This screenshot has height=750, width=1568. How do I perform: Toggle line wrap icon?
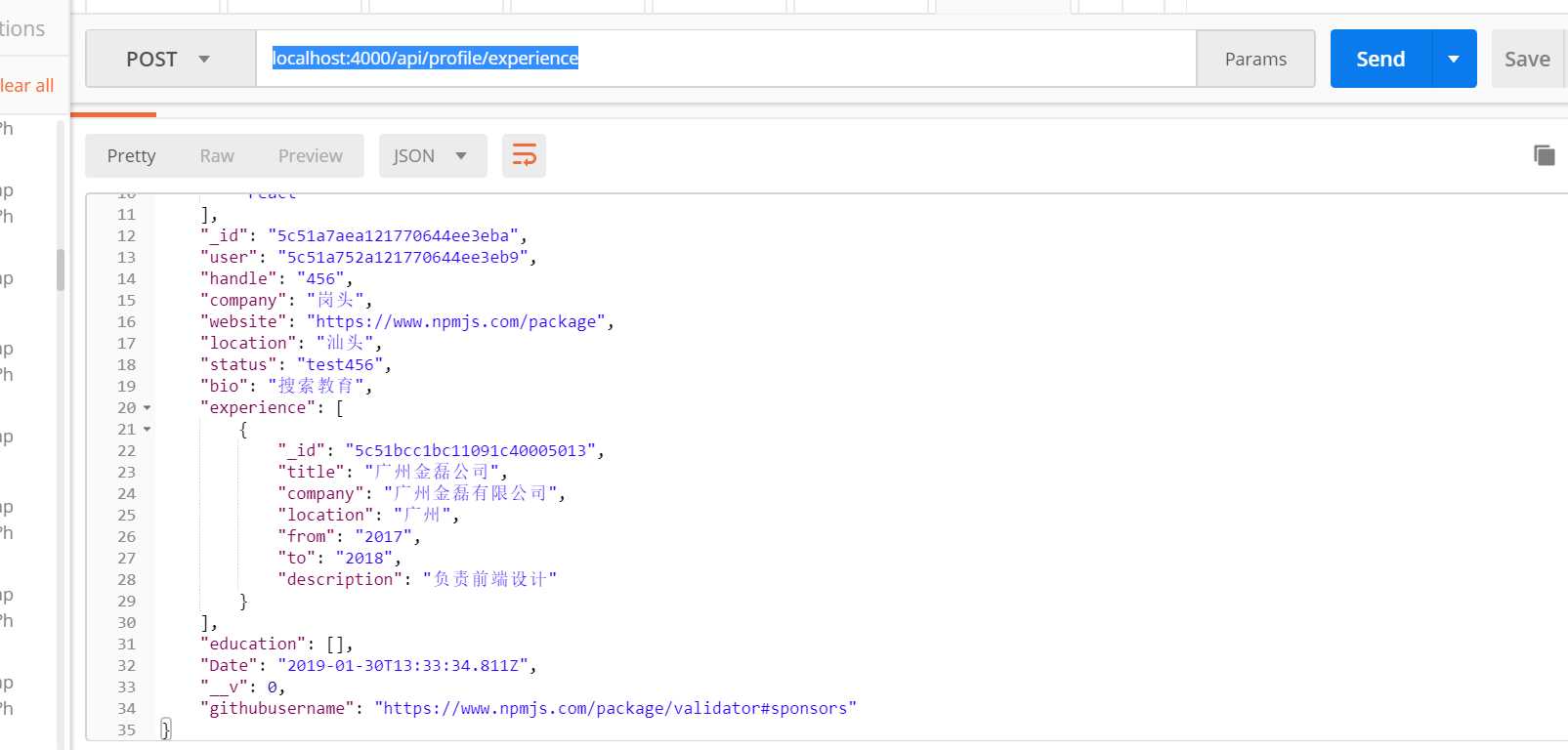tap(524, 156)
